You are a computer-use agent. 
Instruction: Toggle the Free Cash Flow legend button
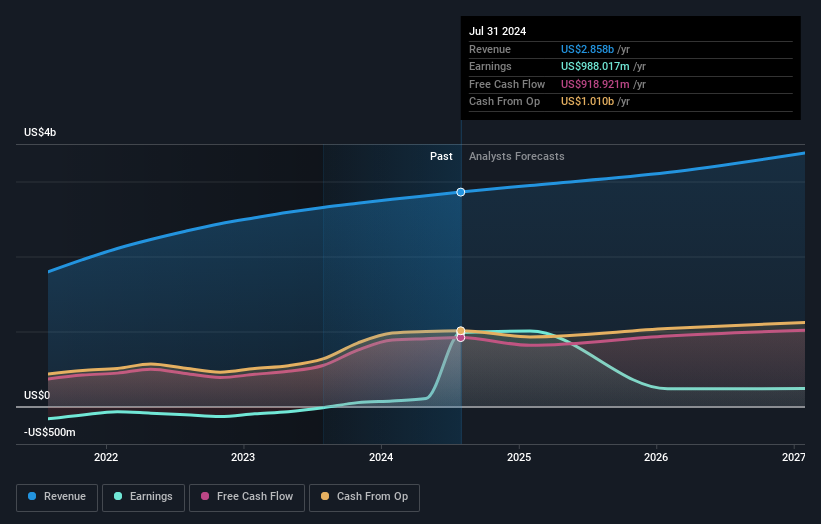pos(247,497)
